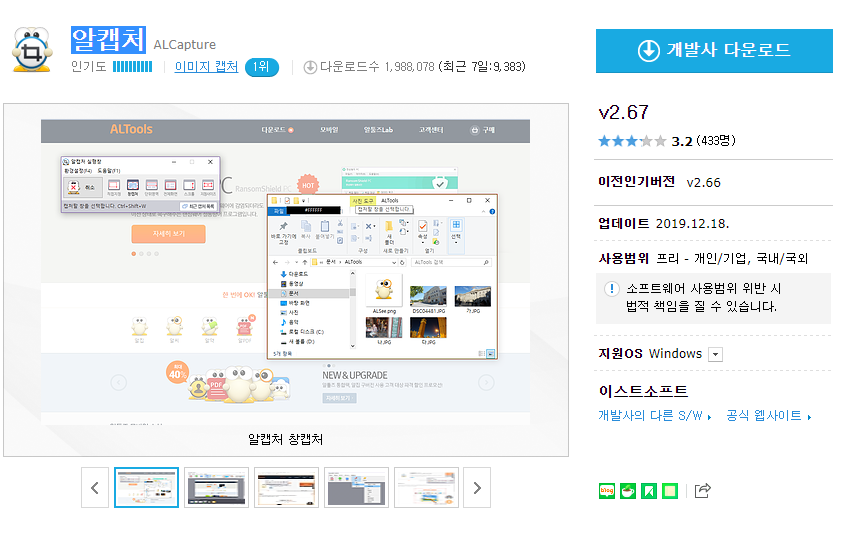Screen dimensions: 860x538
Task: Go to previous thumbnails with left arrow
Action: pyautogui.click(x=95, y=488)
